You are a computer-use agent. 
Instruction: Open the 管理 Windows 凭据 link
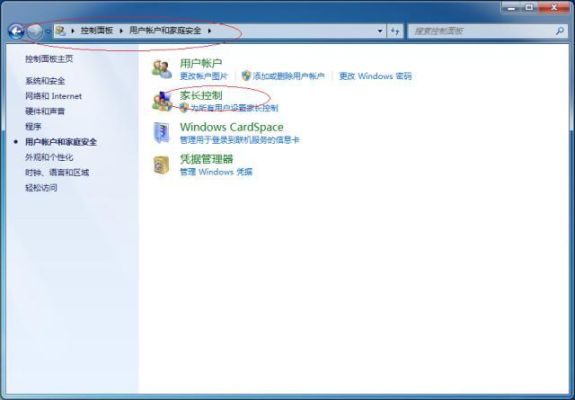click(216, 172)
